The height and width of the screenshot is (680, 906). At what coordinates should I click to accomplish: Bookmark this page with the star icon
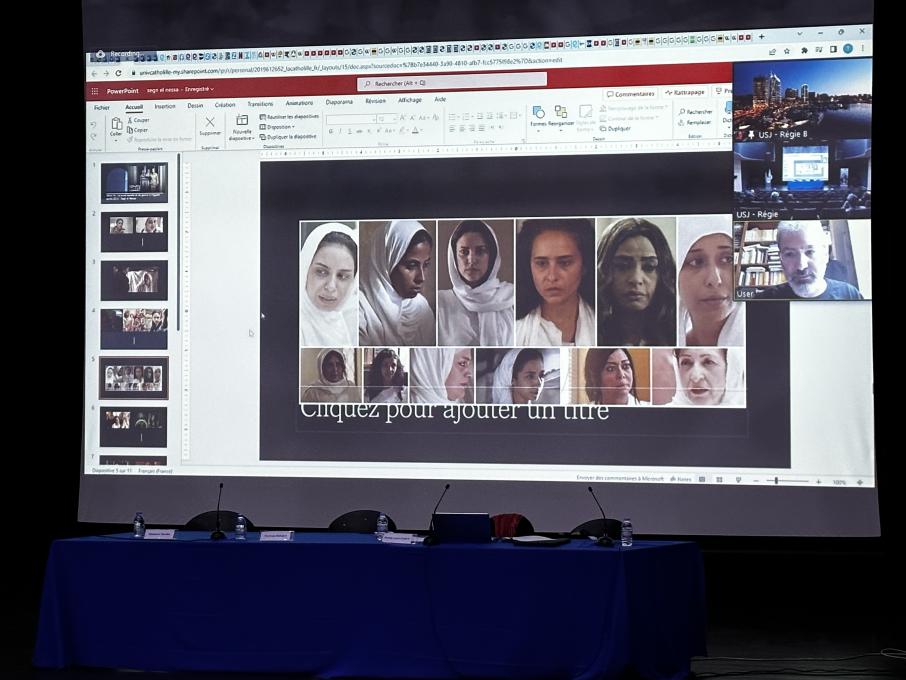787,51
